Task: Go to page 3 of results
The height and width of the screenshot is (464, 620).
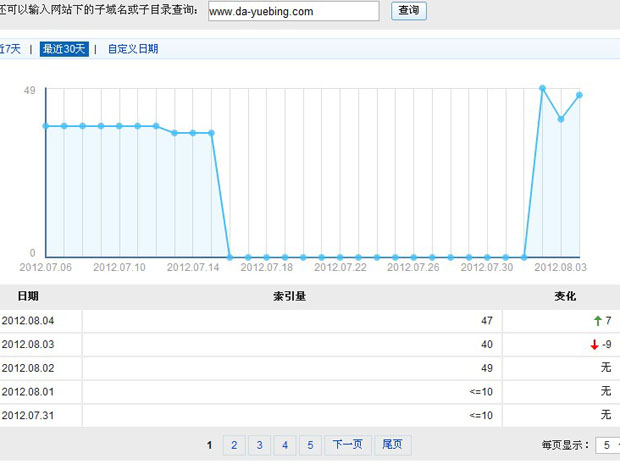Action: tap(259, 445)
